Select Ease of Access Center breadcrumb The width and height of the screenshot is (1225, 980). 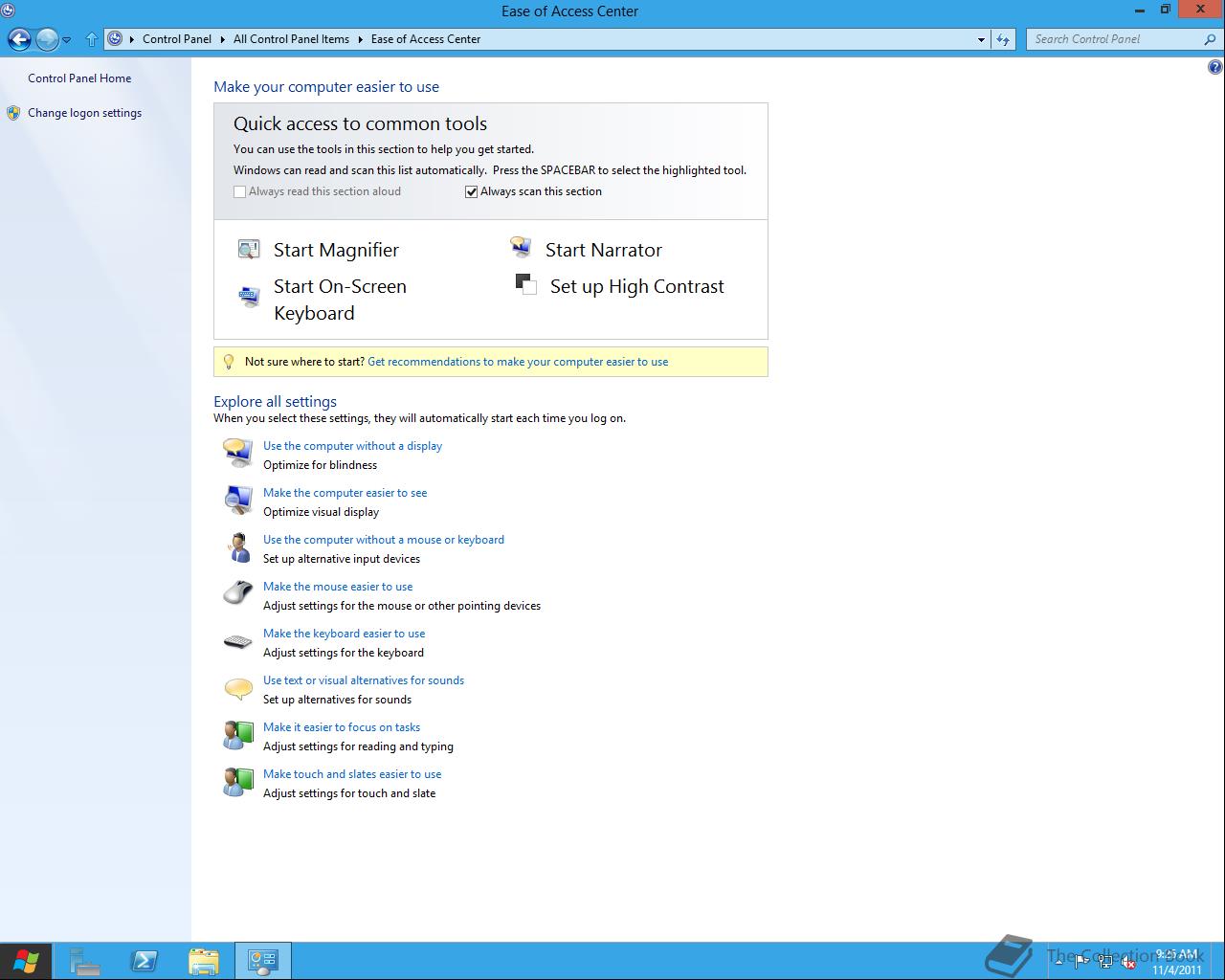pos(426,39)
